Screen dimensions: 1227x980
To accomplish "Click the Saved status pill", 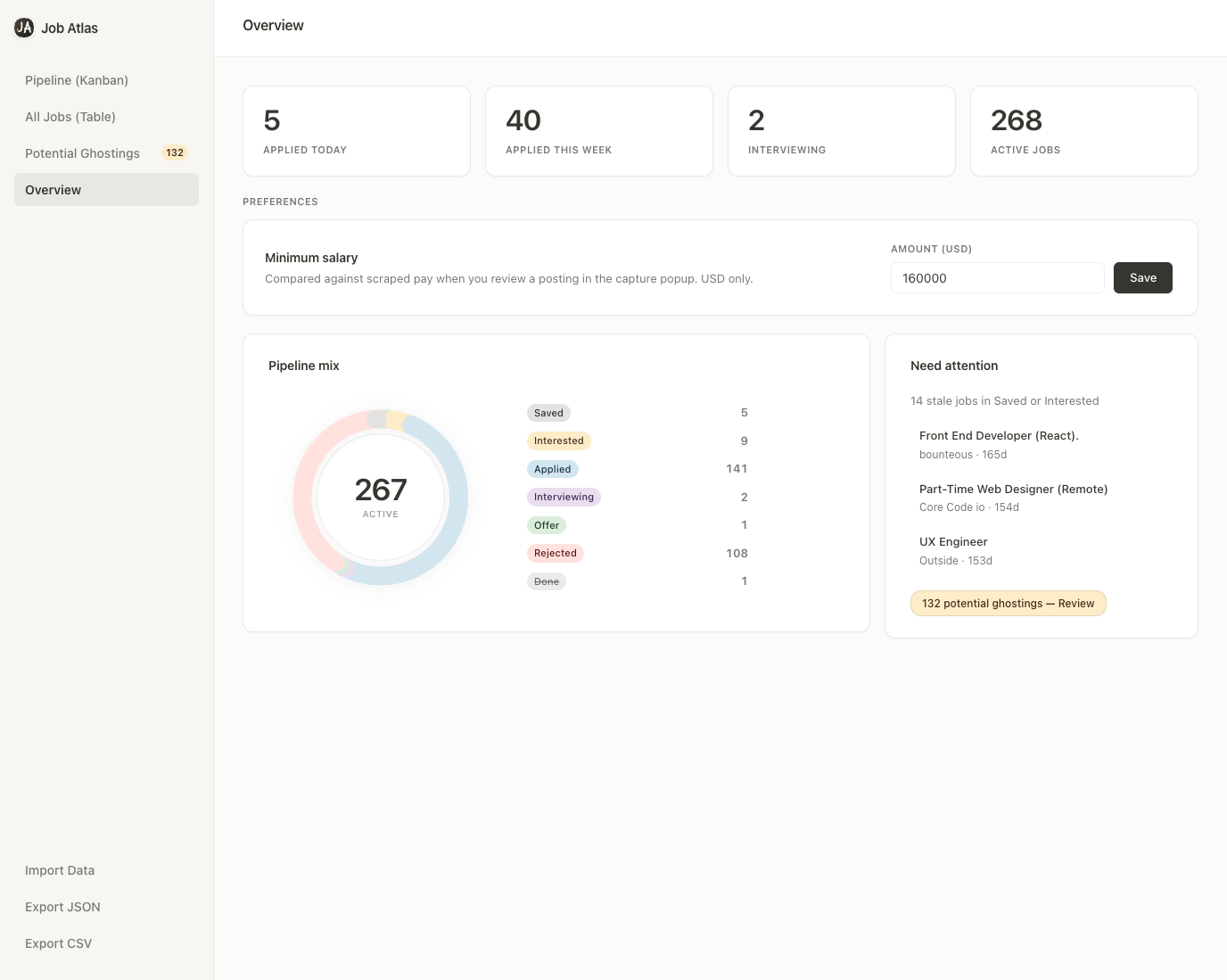I will pyautogui.click(x=548, y=413).
